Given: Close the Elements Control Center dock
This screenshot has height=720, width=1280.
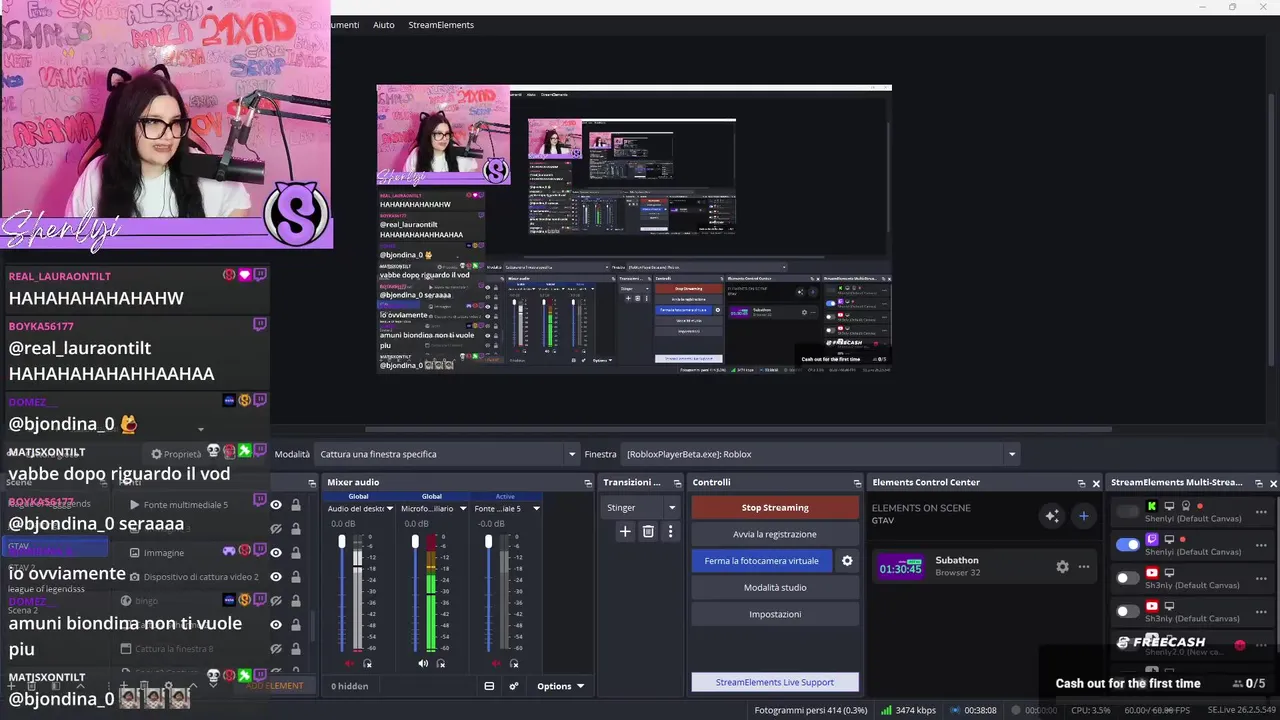Looking at the screenshot, I should [1096, 483].
